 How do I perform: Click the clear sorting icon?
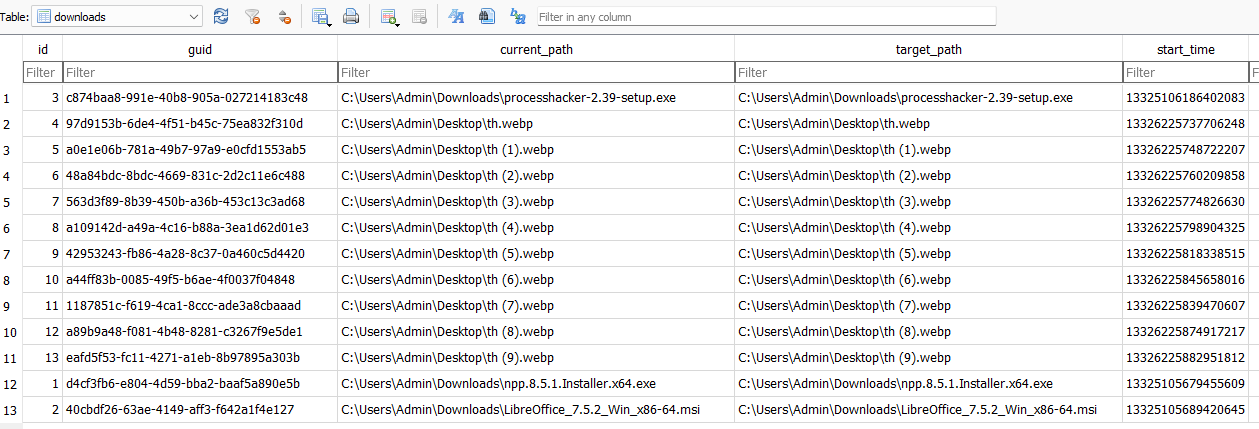(x=284, y=16)
